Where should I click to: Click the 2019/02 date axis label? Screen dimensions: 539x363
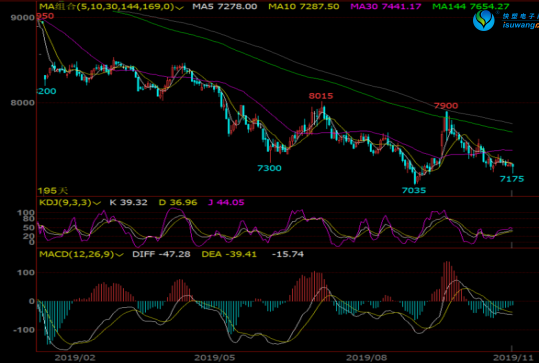click(x=75, y=358)
